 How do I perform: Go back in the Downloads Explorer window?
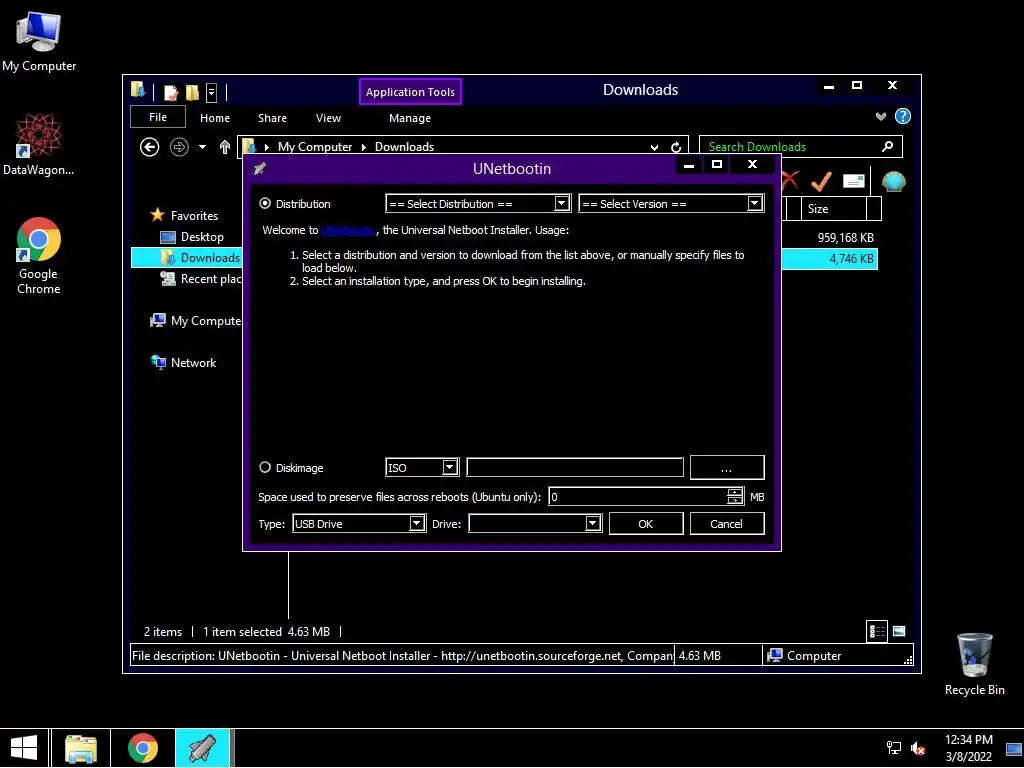tap(150, 147)
